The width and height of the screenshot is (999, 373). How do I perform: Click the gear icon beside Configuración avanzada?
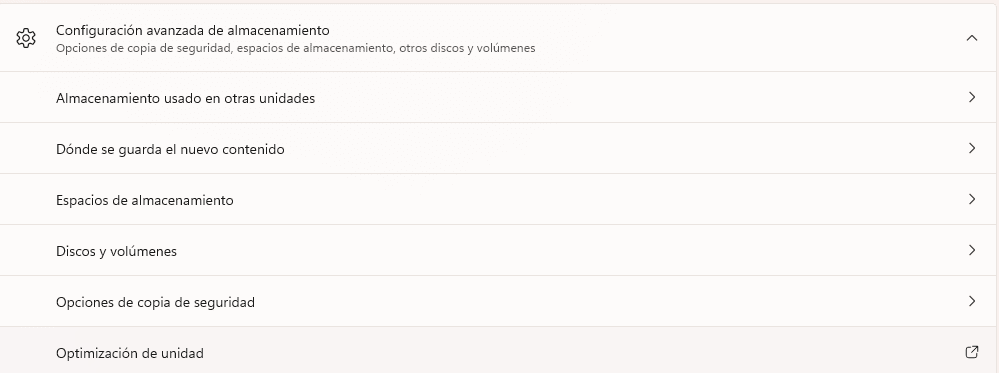click(25, 38)
